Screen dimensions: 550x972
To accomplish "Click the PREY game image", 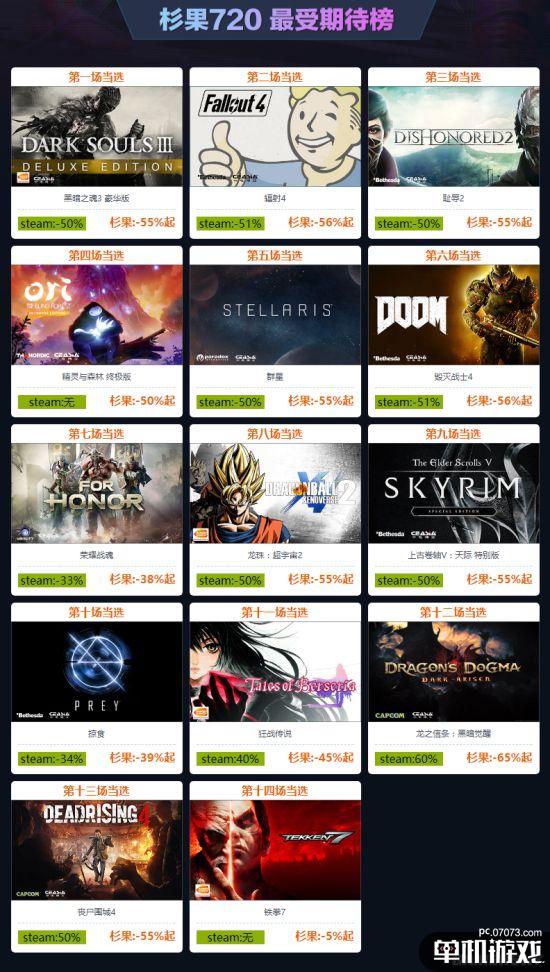I will tap(97, 672).
